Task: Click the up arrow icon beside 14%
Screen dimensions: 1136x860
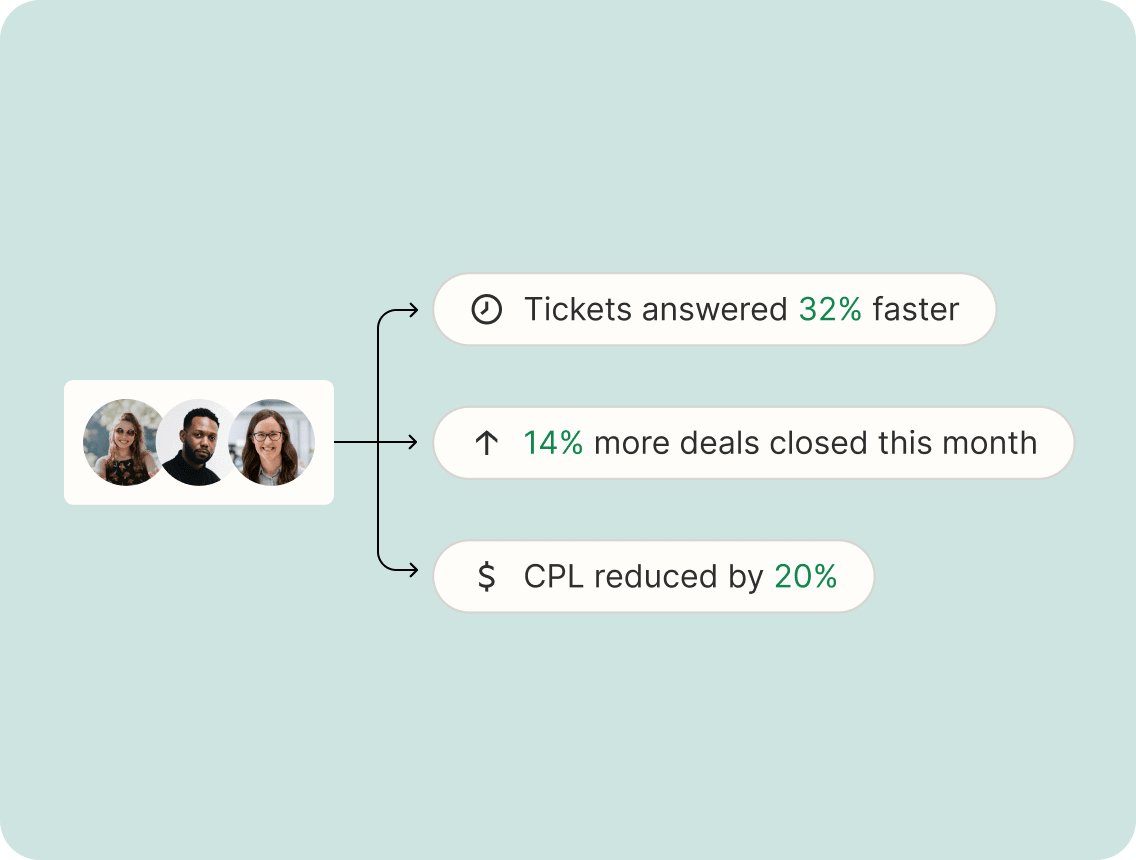Action: point(486,443)
